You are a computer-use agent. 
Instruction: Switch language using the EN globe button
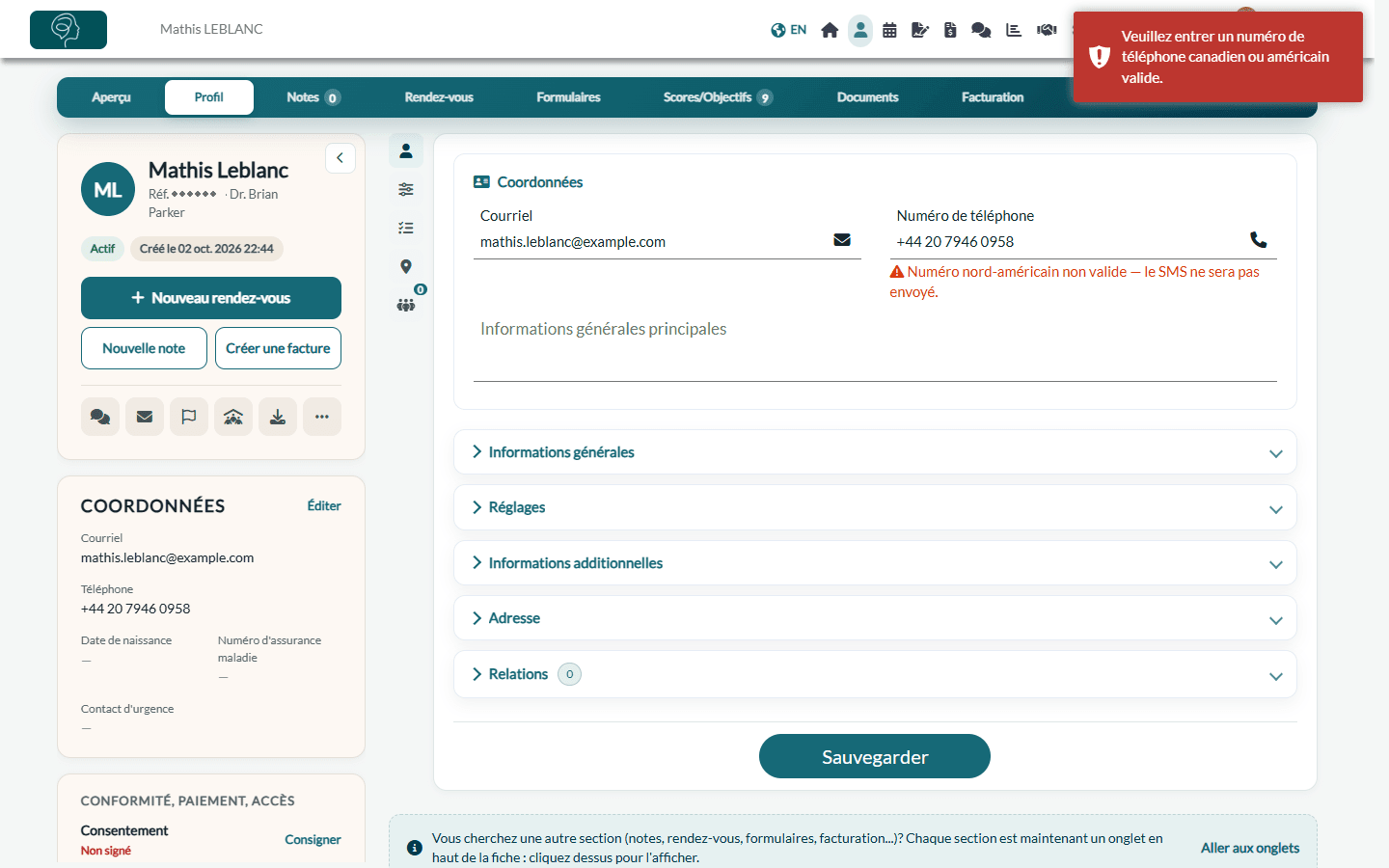pyautogui.click(x=789, y=30)
